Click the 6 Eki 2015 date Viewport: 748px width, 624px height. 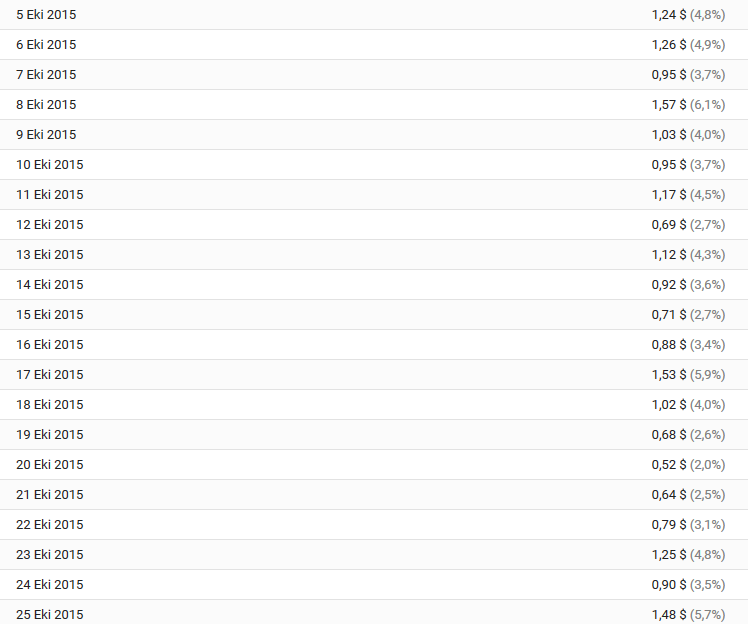(x=46, y=45)
